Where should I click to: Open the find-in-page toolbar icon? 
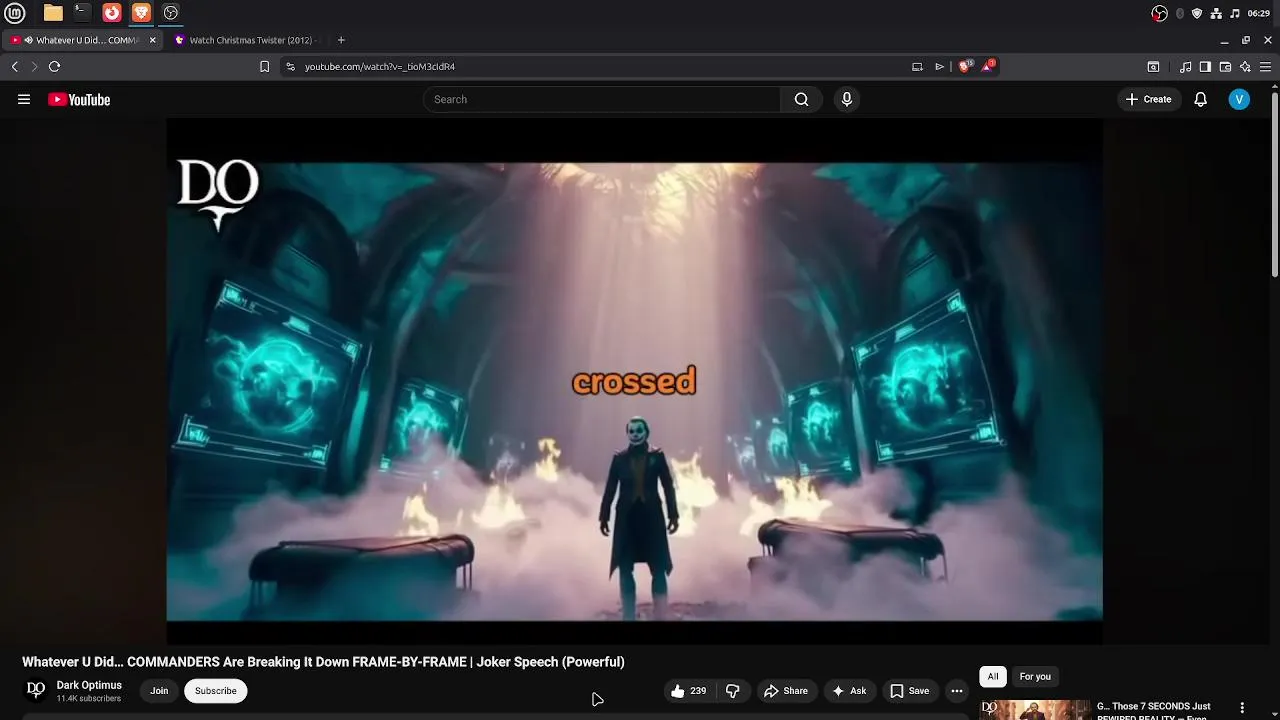click(x=1153, y=67)
